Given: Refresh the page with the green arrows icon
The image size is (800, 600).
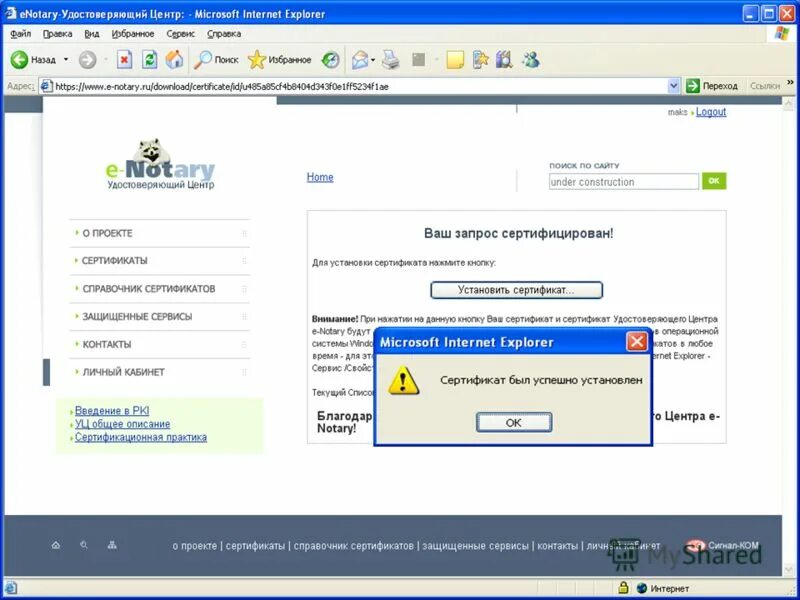Looking at the screenshot, I should coord(149,60).
